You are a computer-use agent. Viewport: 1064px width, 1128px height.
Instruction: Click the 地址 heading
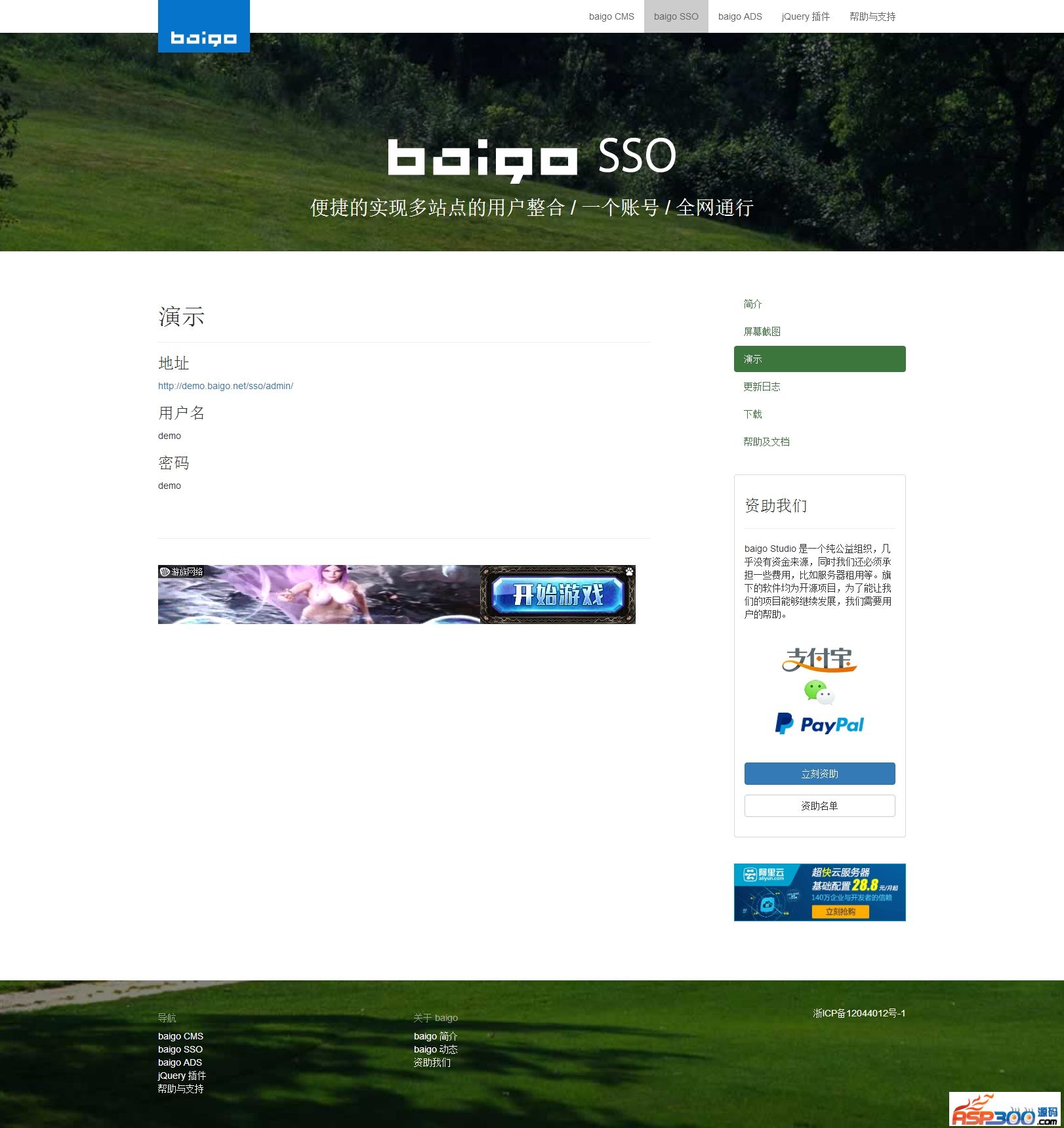[x=174, y=363]
